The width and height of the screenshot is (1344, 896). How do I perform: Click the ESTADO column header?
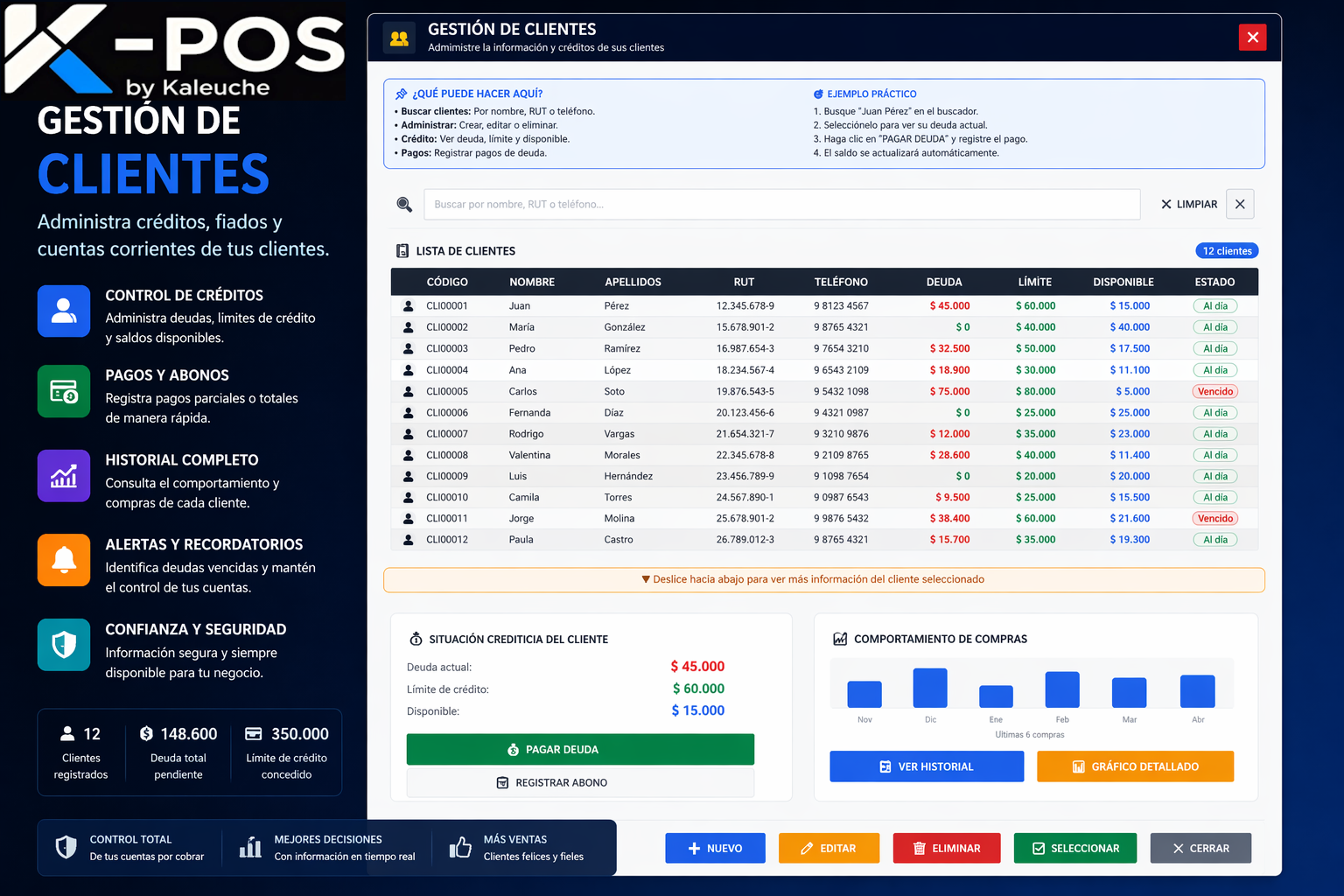1214,282
